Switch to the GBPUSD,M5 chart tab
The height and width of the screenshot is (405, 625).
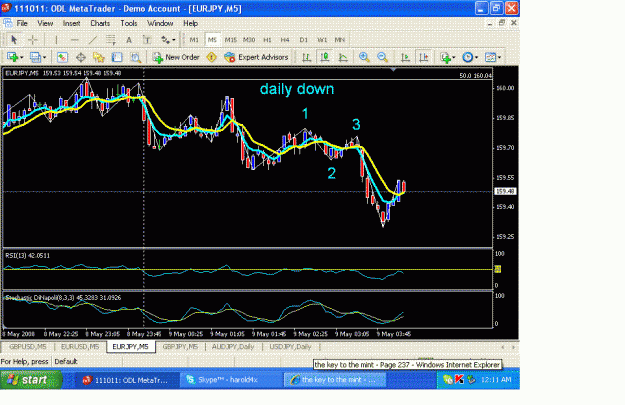(x=28, y=347)
